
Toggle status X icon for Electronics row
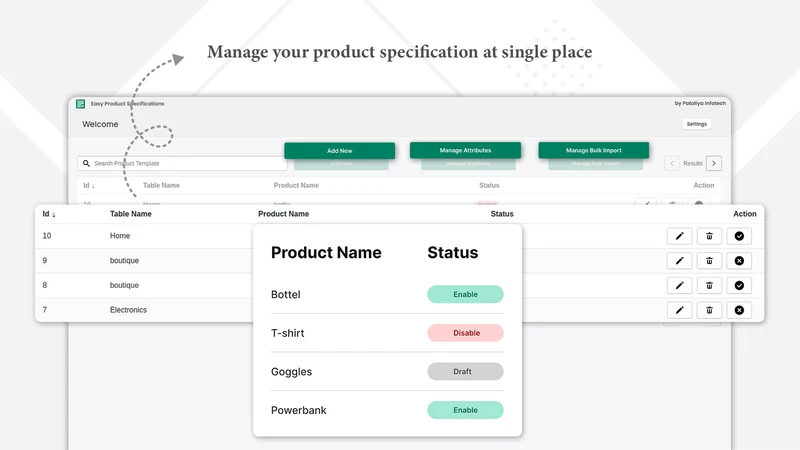point(739,310)
